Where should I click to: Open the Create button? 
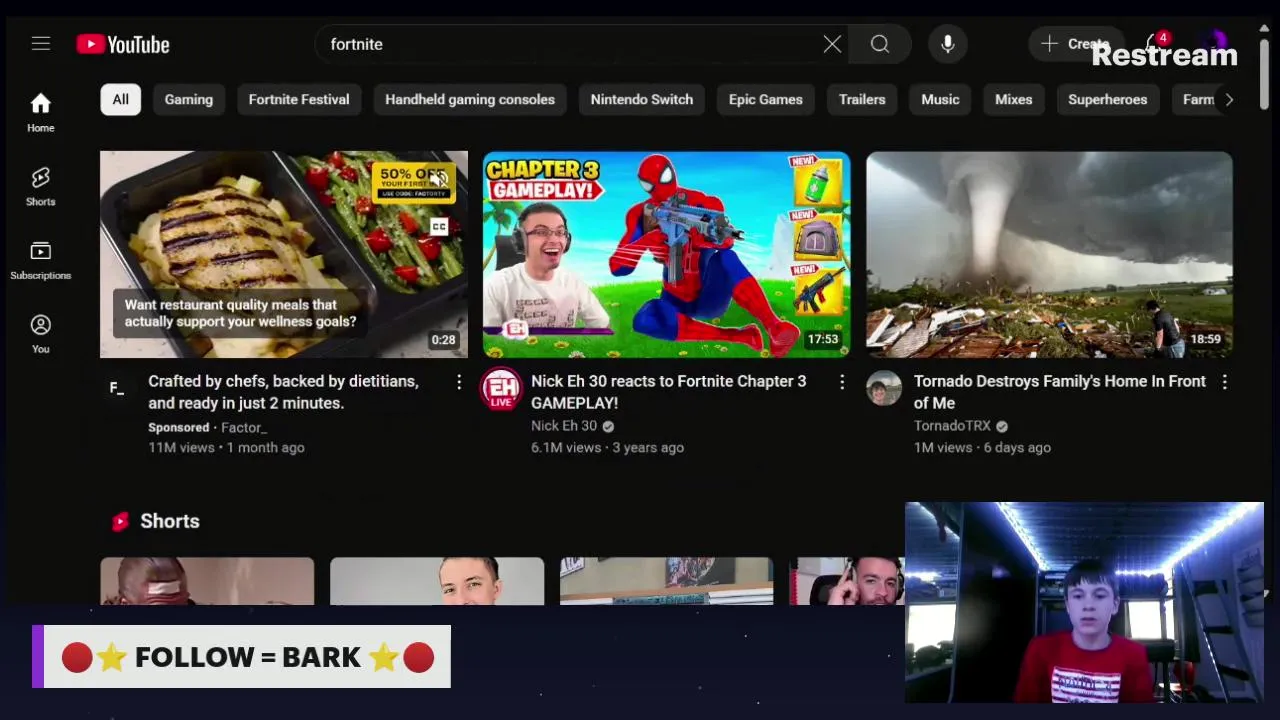click(x=1075, y=44)
